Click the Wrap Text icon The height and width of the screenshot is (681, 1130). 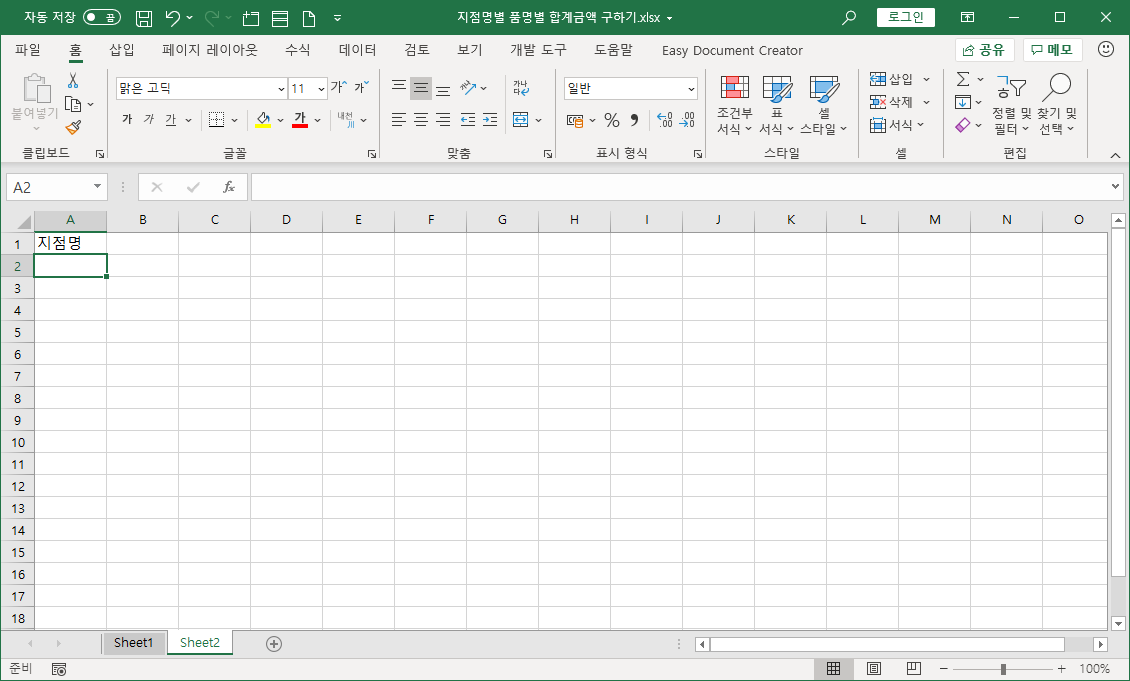pos(520,88)
